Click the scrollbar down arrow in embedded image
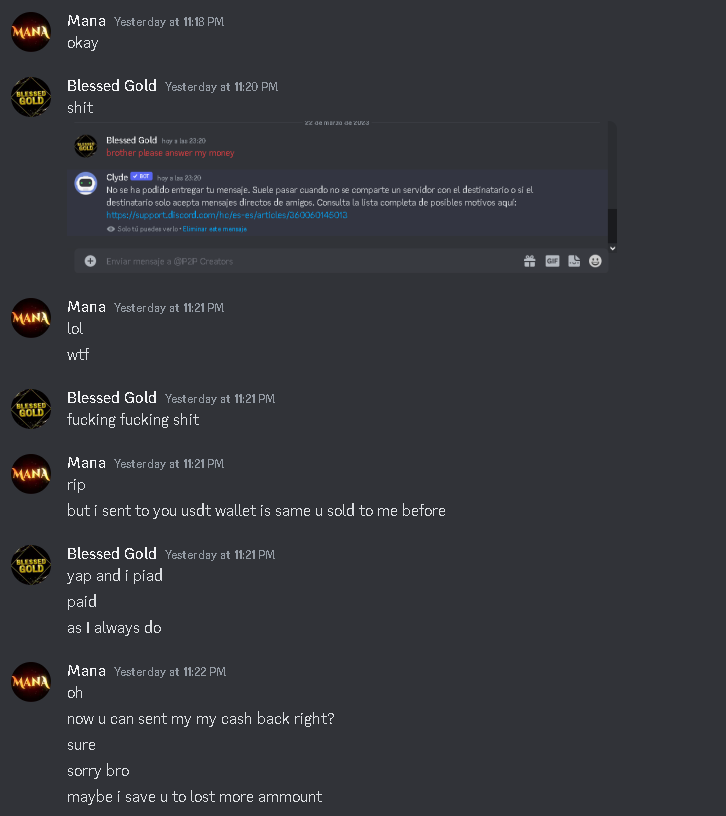This screenshot has width=726, height=816. pos(613,248)
